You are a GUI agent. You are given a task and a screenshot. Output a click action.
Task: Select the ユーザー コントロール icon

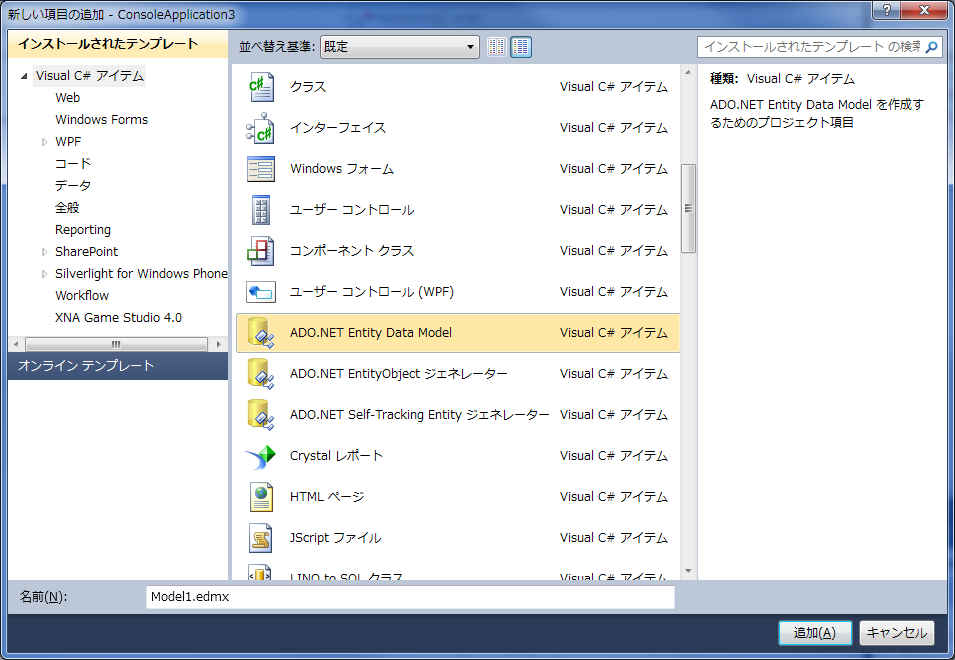click(261, 210)
